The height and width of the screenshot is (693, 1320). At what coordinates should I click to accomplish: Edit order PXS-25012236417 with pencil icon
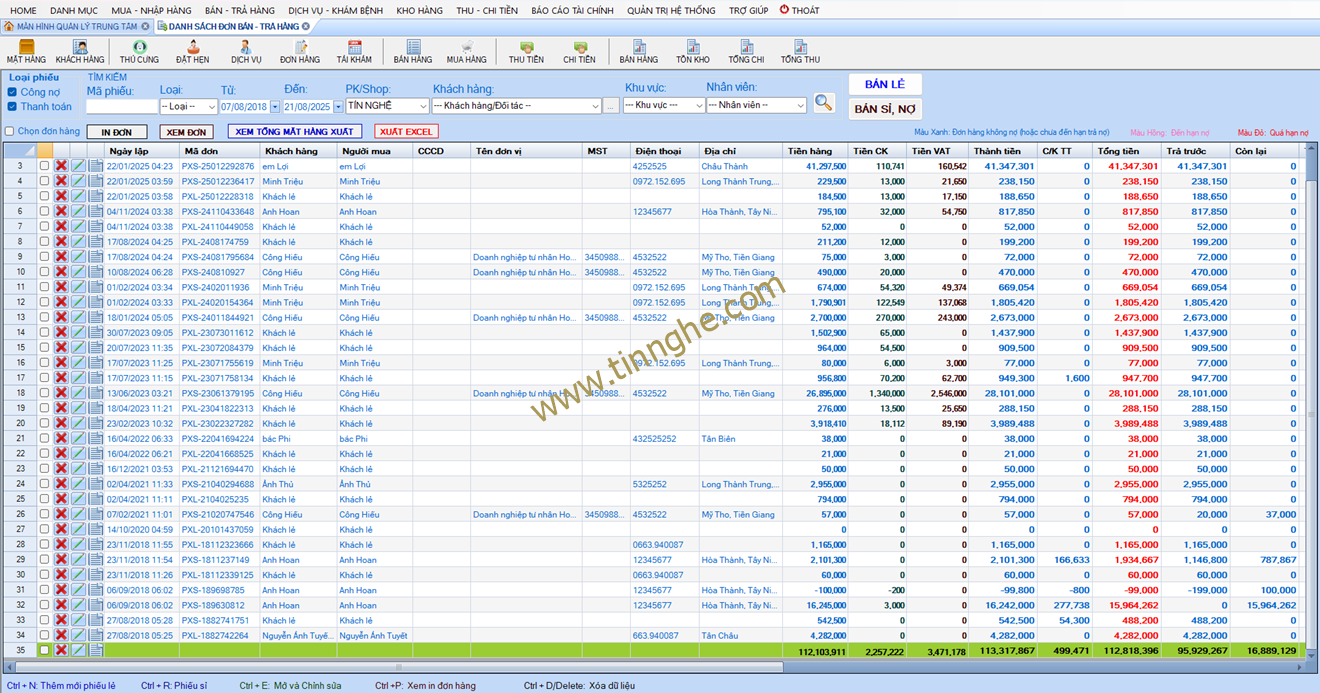78,181
